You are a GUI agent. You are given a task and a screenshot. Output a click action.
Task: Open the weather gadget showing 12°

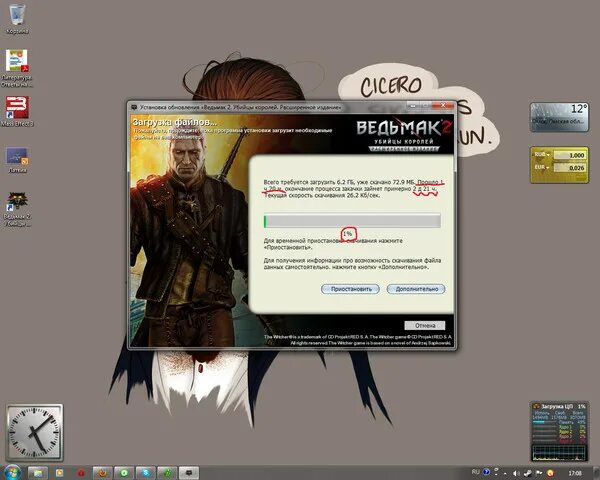(559, 117)
